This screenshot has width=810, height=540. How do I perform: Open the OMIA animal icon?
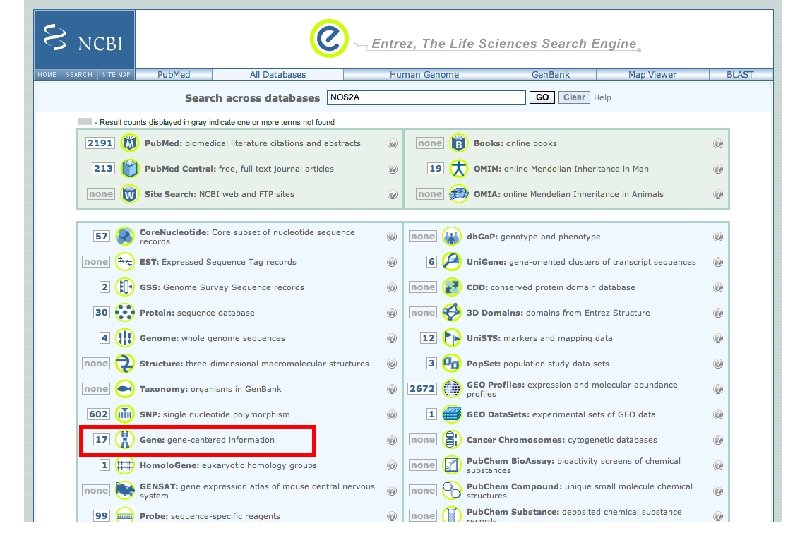click(x=458, y=194)
